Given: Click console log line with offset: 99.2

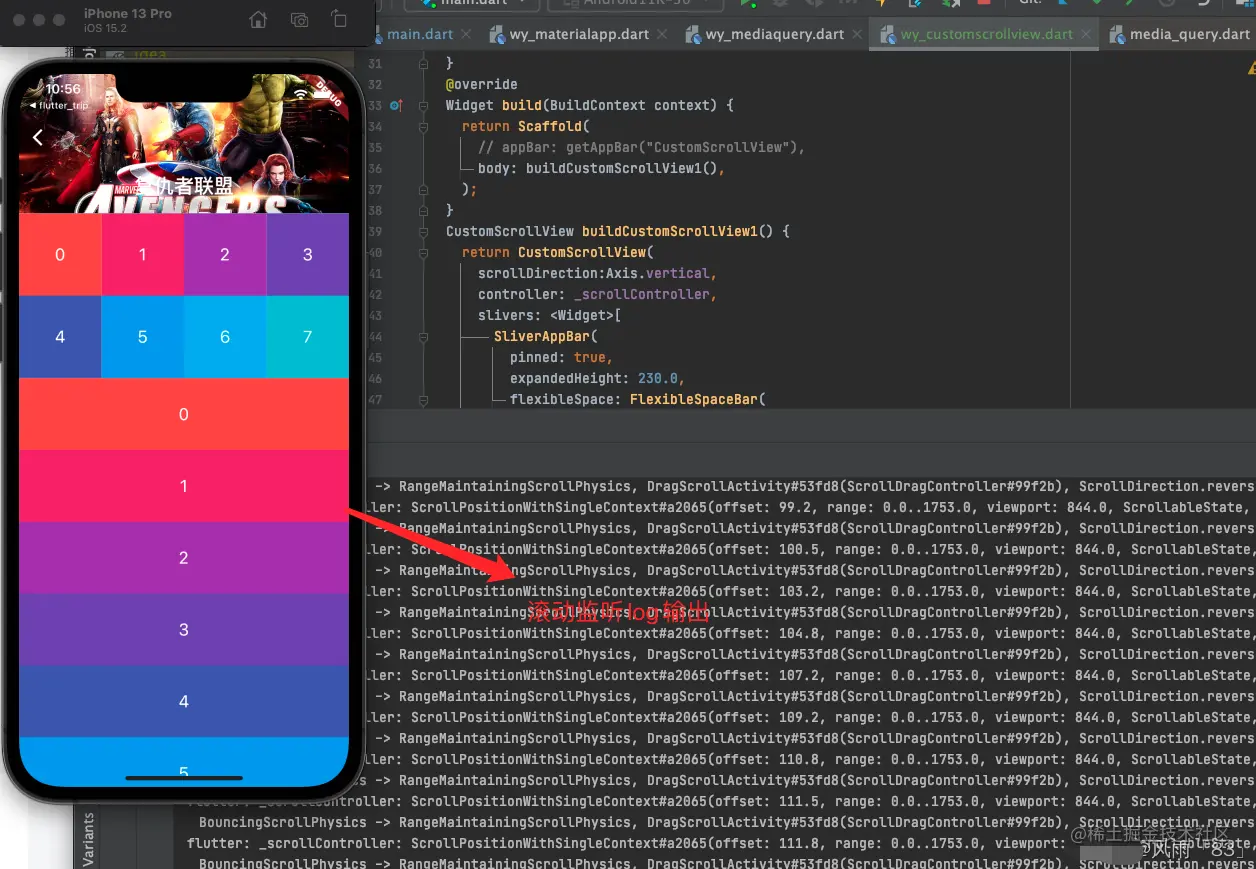Looking at the screenshot, I should click(x=810, y=507).
